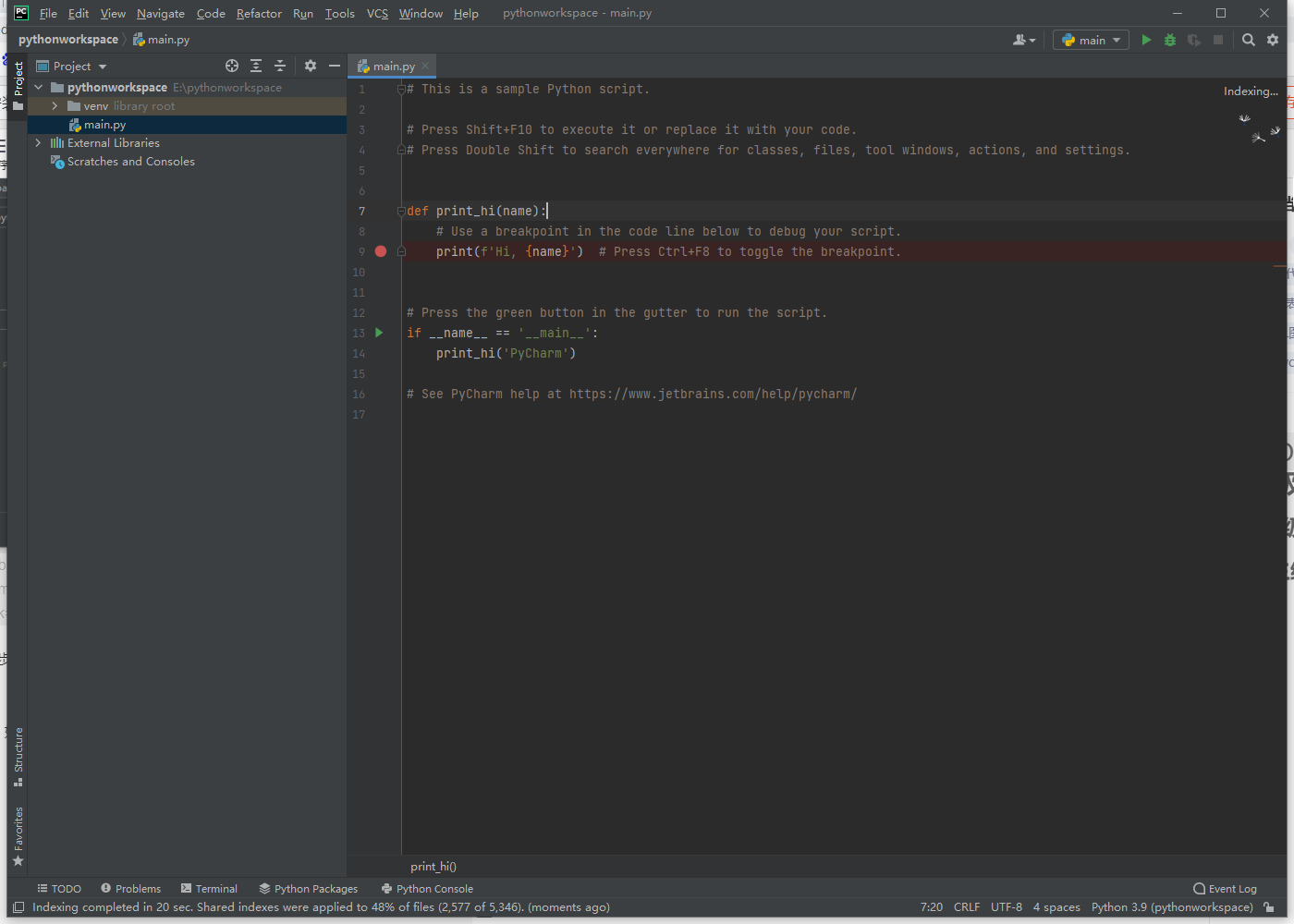Open IDE settings gear in top toolbar
This screenshot has height=924, width=1294.
1273,40
